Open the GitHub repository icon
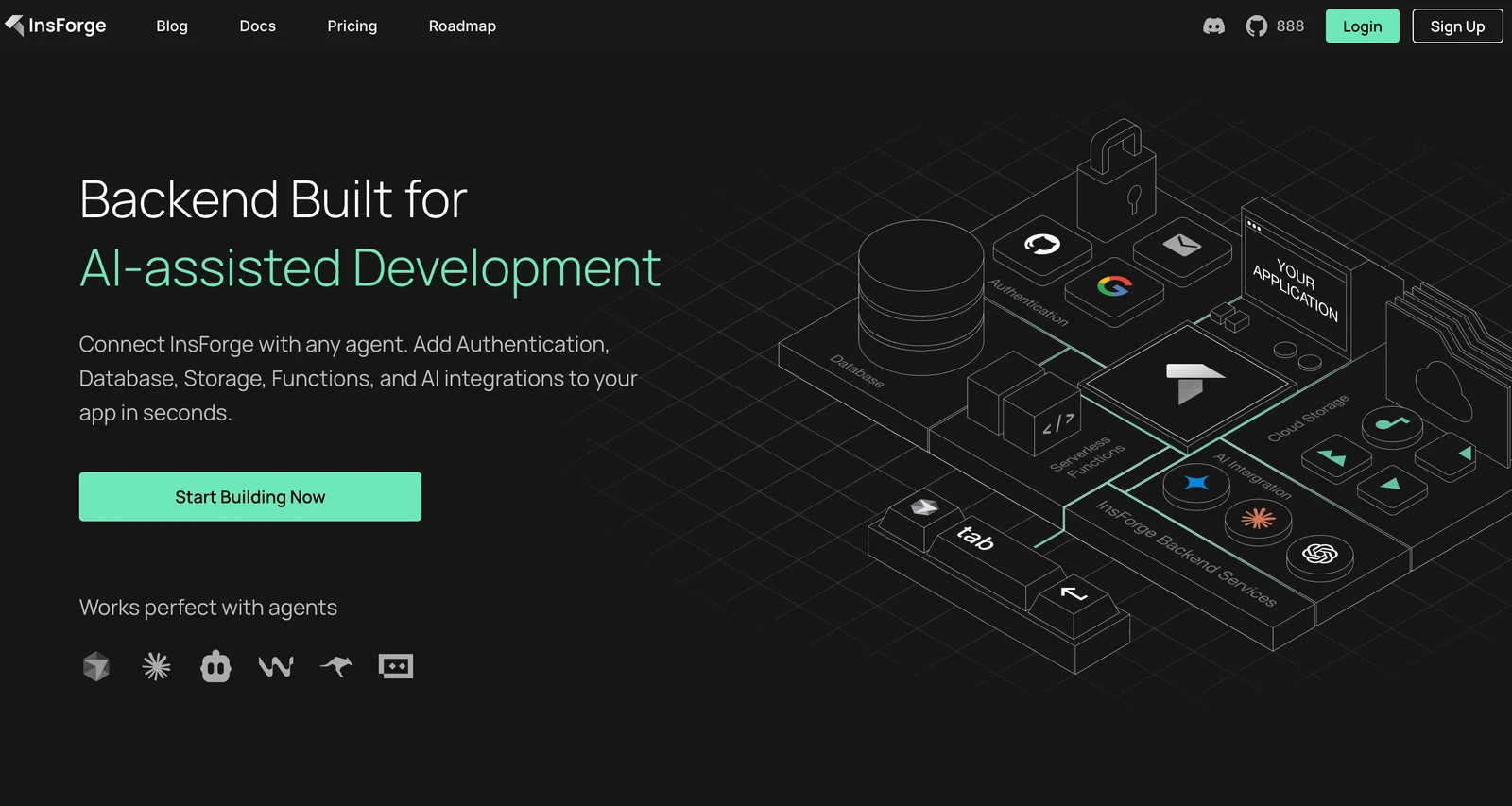Screen dimensions: 1512x806 click(x=1256, y=26)
